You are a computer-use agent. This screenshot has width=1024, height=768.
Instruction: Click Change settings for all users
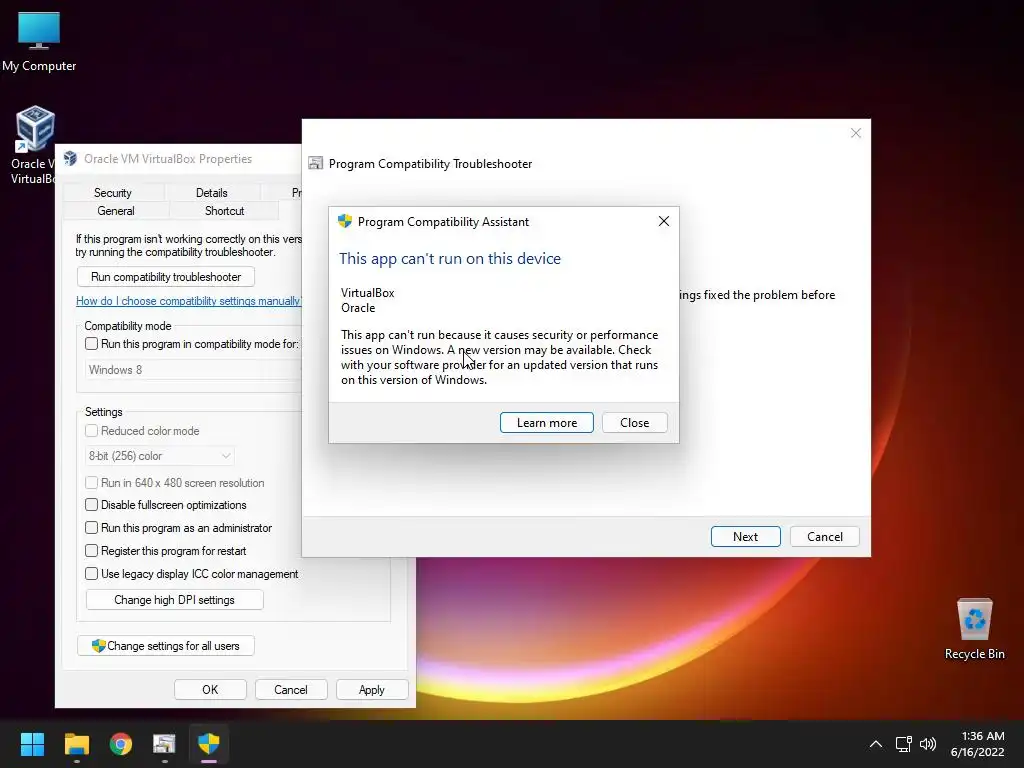pyautogui.click(x=166, y=646)
